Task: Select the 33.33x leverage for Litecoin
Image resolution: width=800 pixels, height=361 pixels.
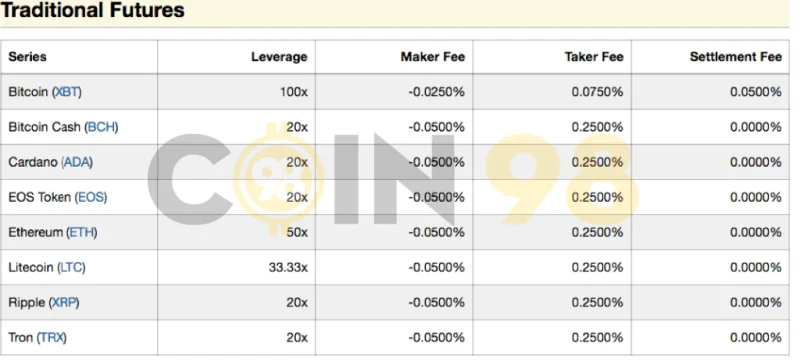Action: coord(288,267)
